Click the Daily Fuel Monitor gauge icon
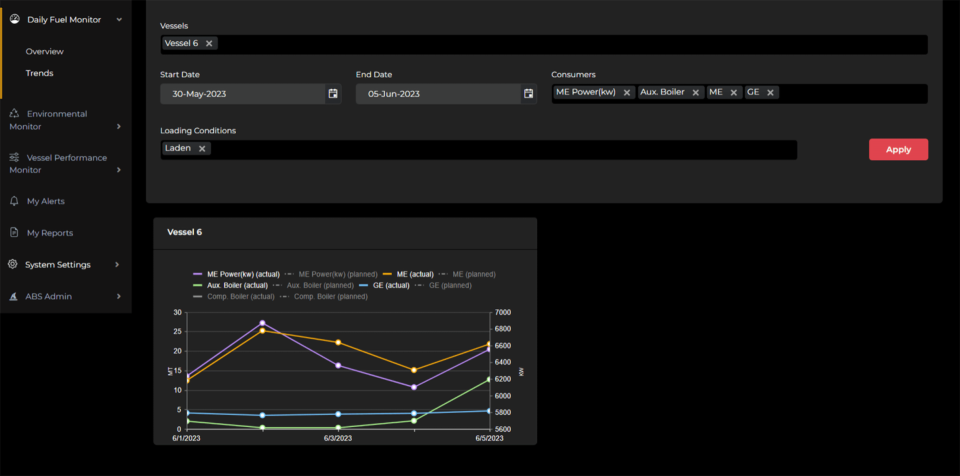960x476 pixels. pos(15,19)
